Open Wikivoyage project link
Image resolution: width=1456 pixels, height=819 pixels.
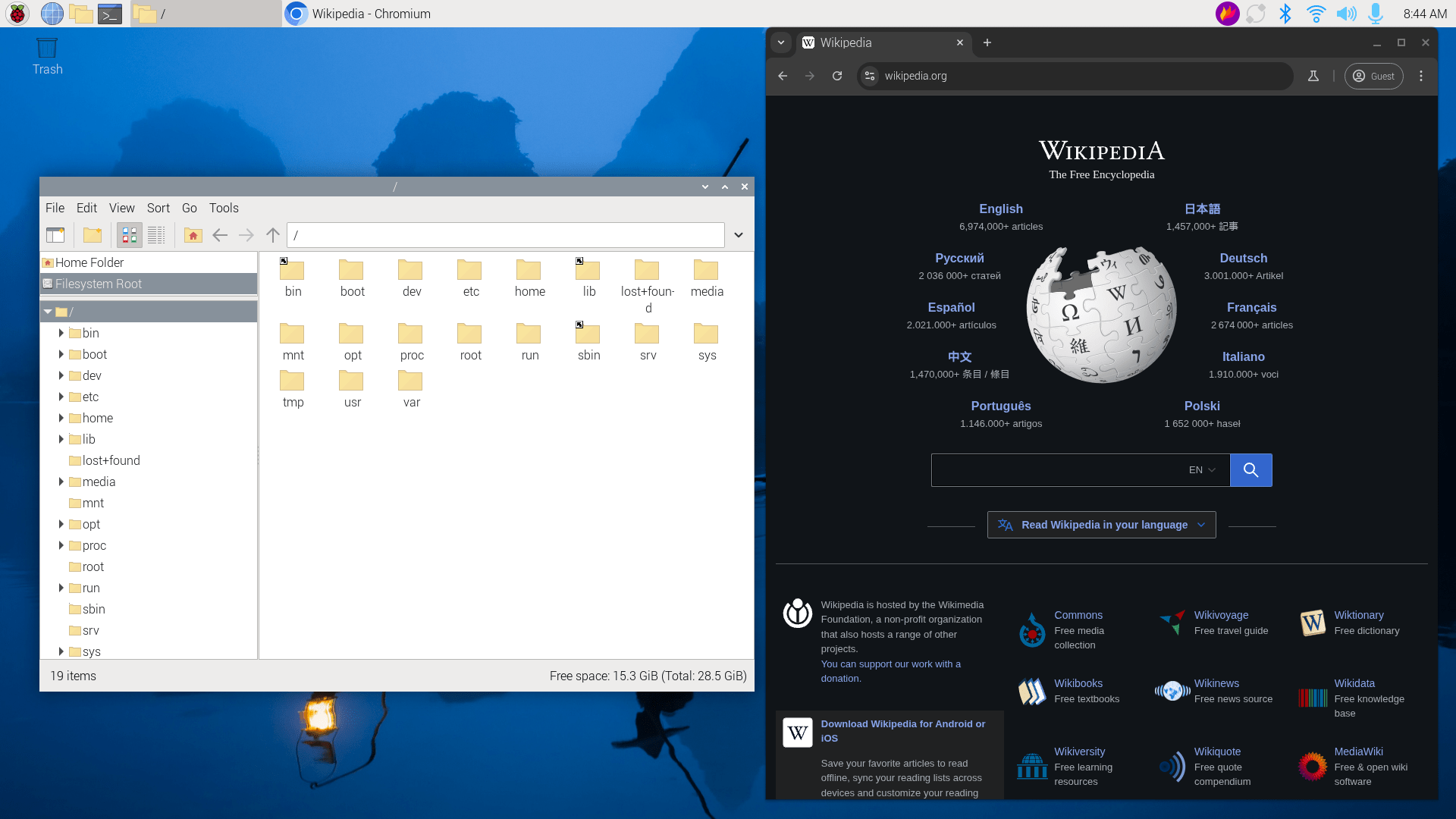1221,615
